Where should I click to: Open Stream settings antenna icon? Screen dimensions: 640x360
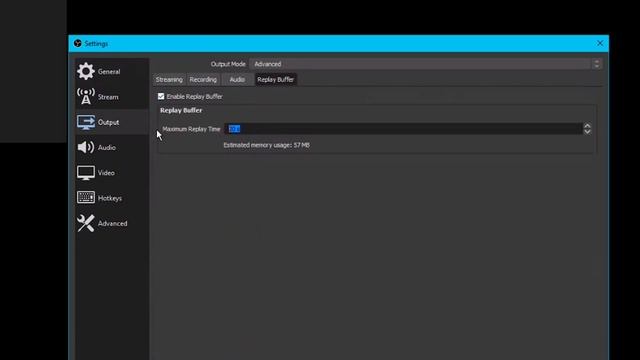[86, 97]
